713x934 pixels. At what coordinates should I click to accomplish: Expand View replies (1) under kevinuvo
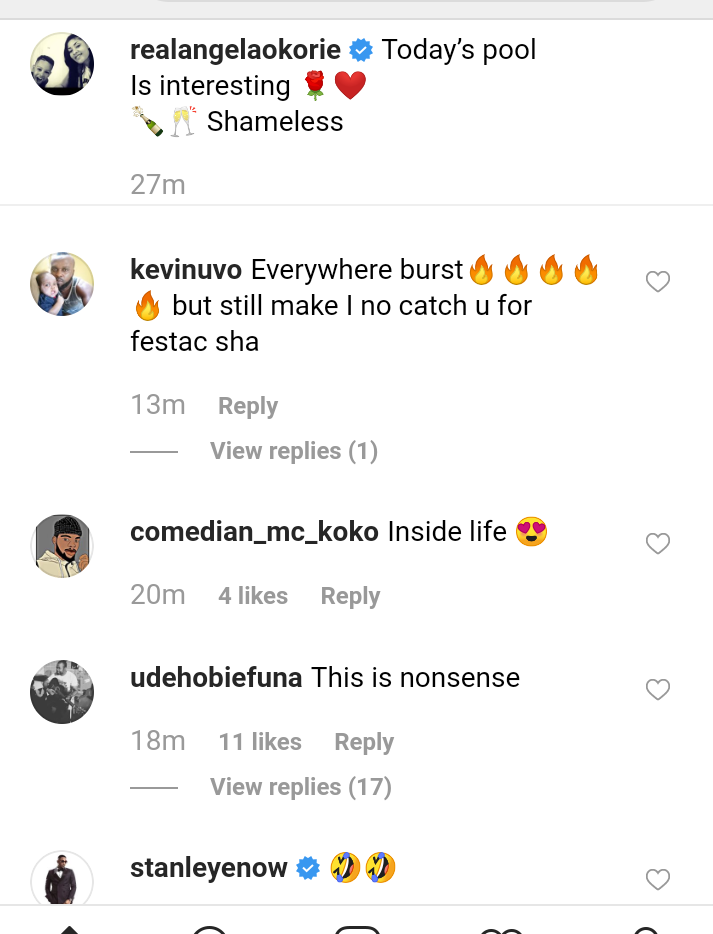(294, 451)
